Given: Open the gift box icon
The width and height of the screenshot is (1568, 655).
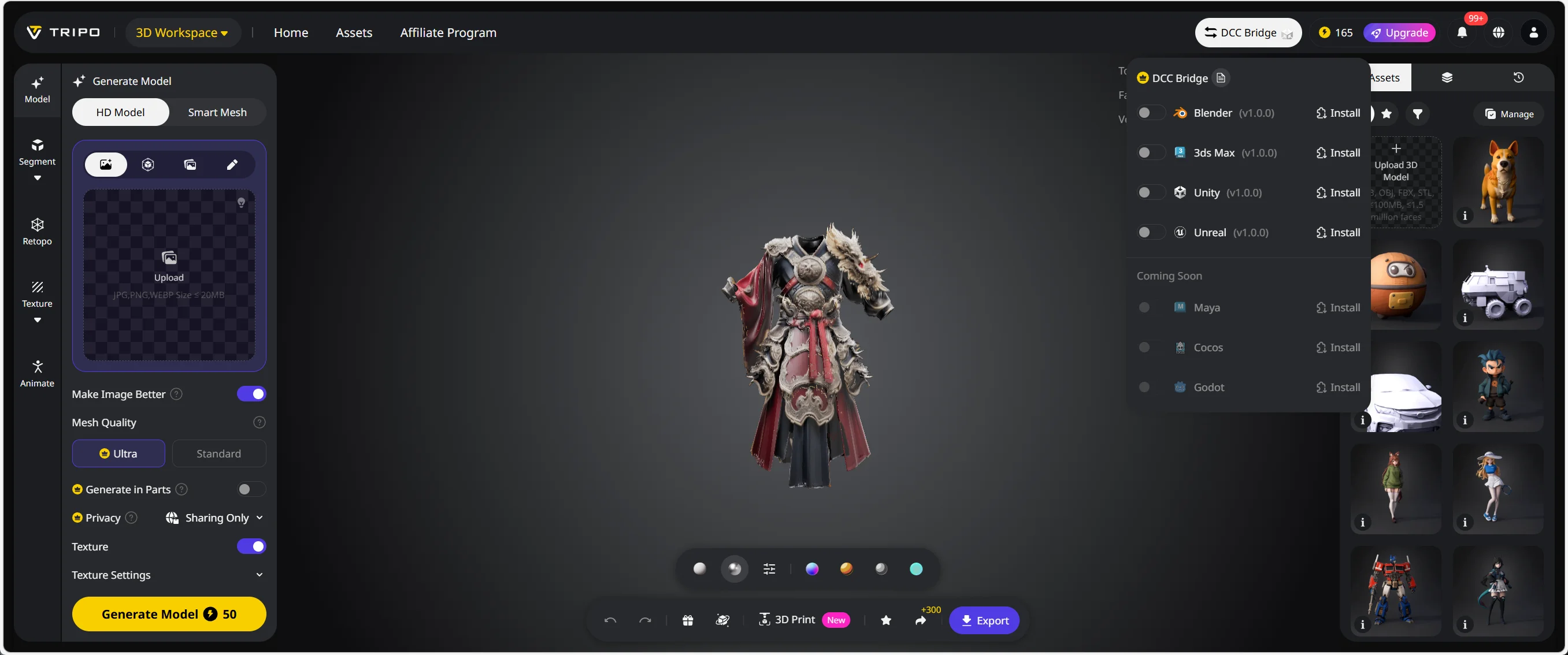Looking at the screenshot, I should coord(687,620).
